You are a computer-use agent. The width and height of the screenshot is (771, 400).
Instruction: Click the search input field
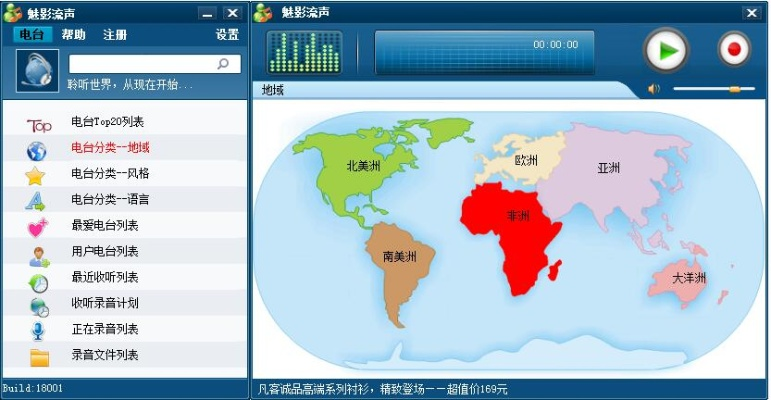(x=140, y=64)
